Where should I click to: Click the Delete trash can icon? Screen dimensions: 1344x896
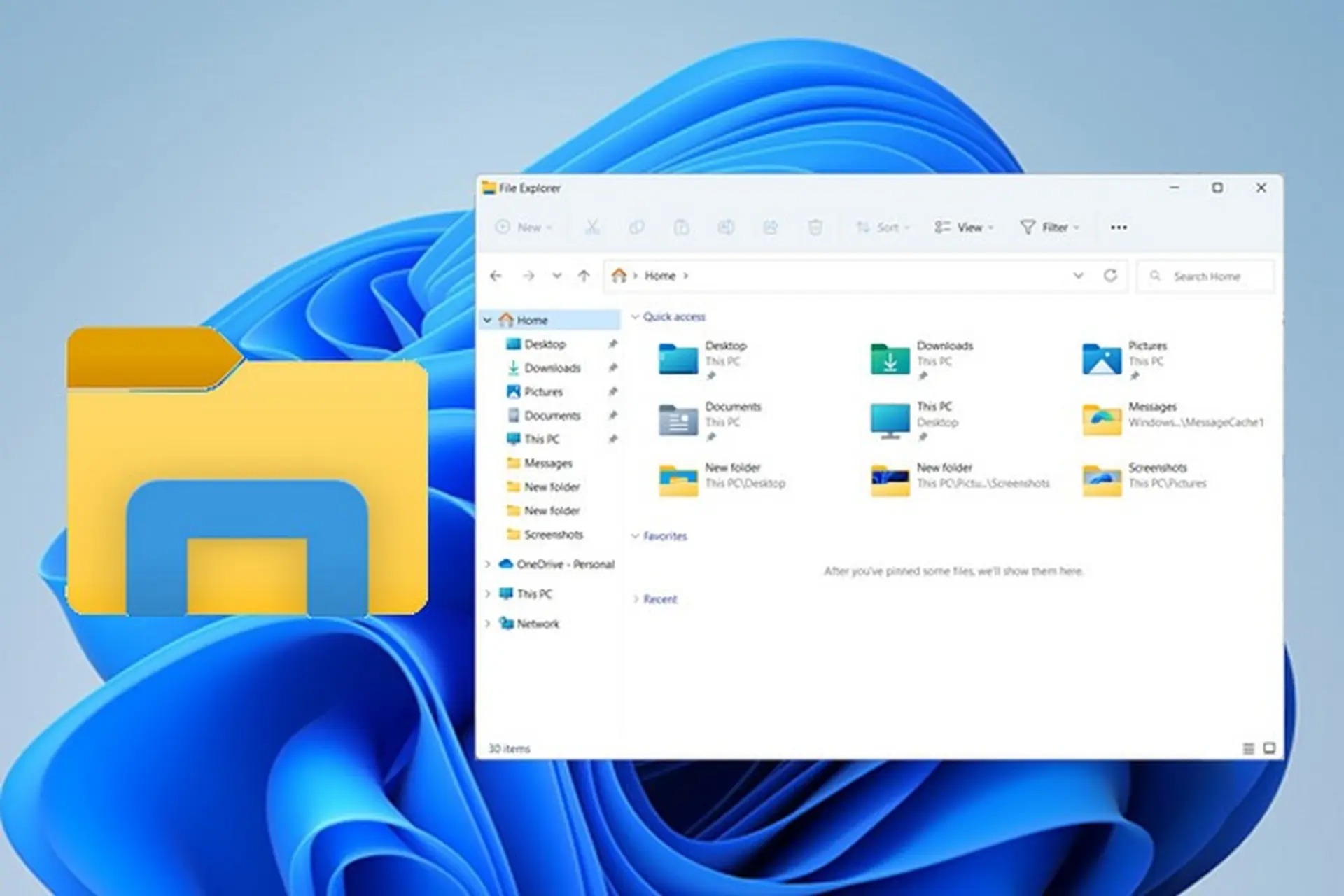815,227
